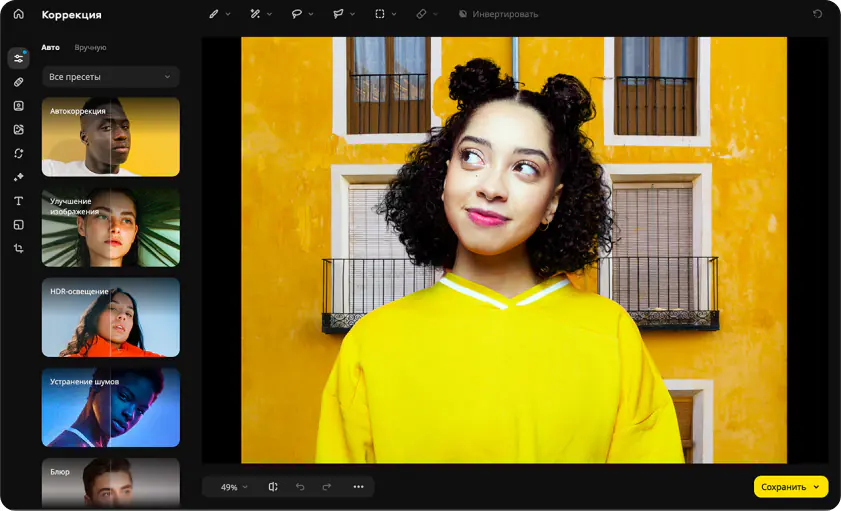Open the more options ellipsis menu
Viewport: 841px width, 511px height.
358,487
